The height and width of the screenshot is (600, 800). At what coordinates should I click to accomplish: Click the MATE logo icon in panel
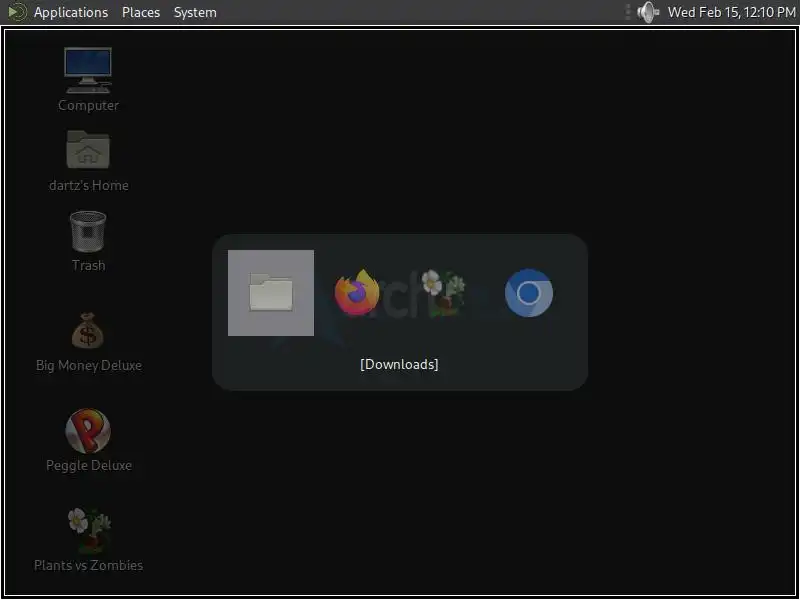tap(17, 12)
